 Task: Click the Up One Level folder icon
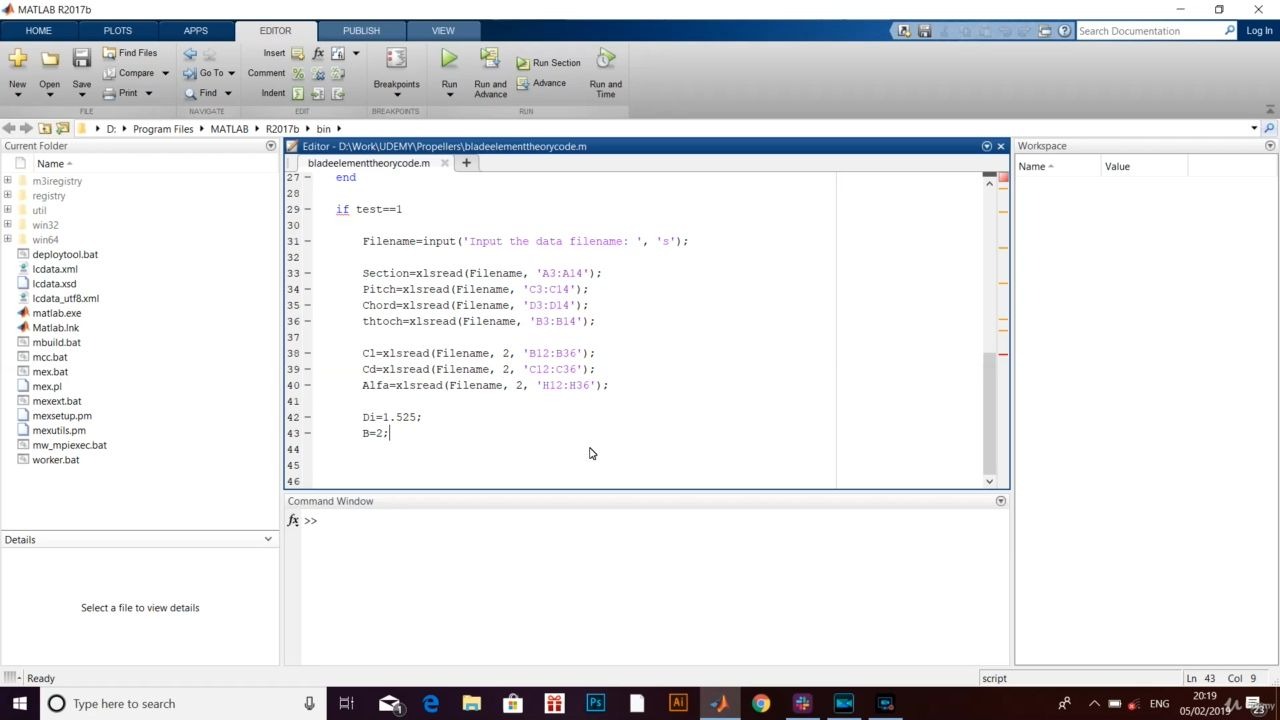pos(45,129)
